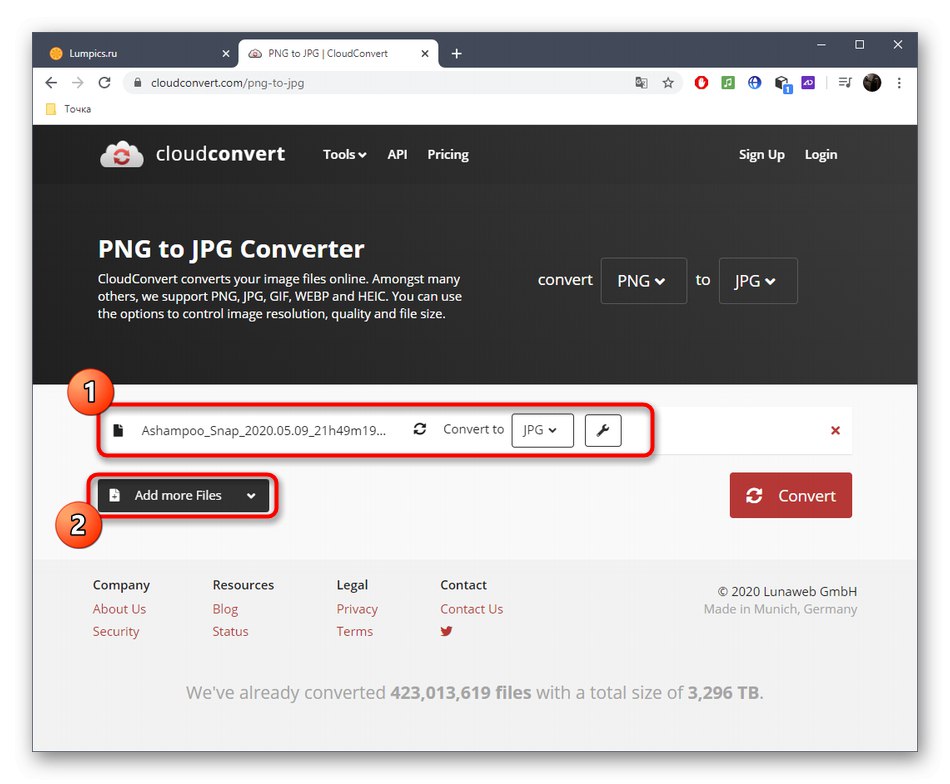Click the browser forward arrow
This screenshot has width=950, height=784.
click(78, 82)
